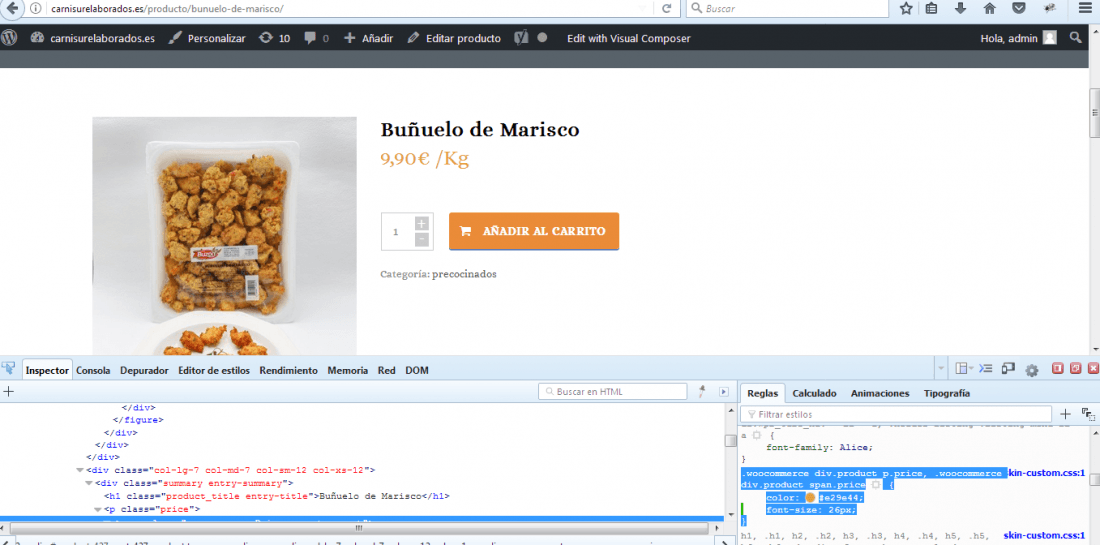Open first skin-custom.css:1 source link
Viewport: 1100px width, 545px height.
(x=1047, y=473)
